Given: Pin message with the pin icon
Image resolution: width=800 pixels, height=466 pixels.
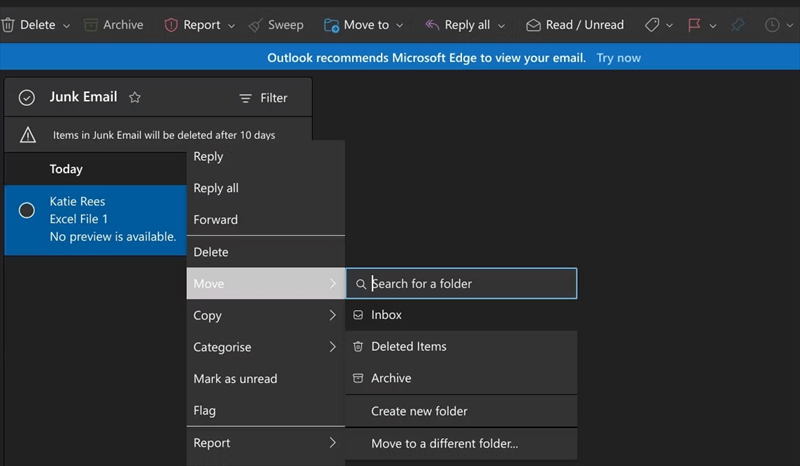Looking at the screenshot, I should pyautogui.click(x=738, y=24).
